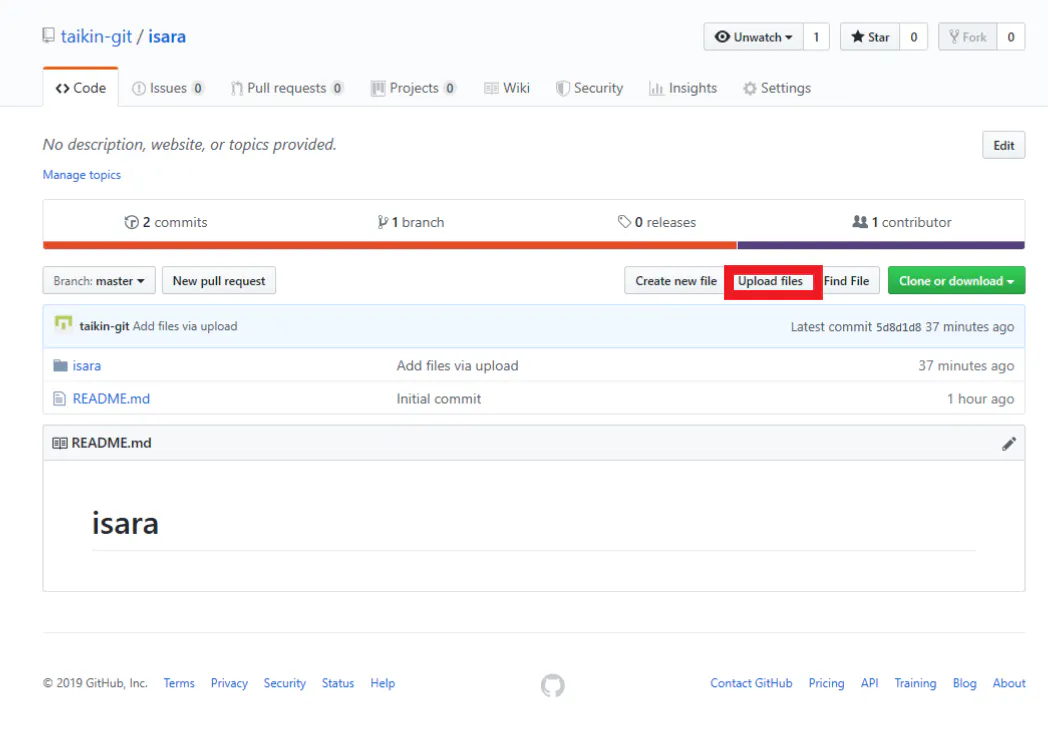Click the orange language bar segment
1048x745 pixels.
point(390,245)
